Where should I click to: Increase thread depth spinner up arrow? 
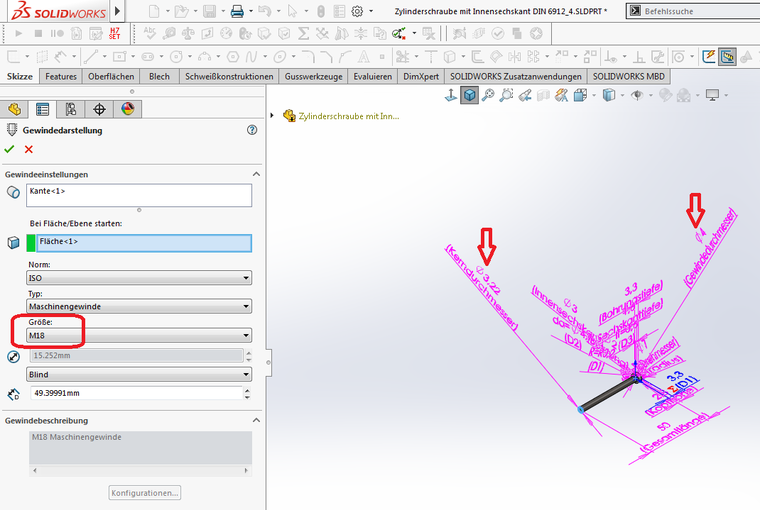tap(248, 390)
